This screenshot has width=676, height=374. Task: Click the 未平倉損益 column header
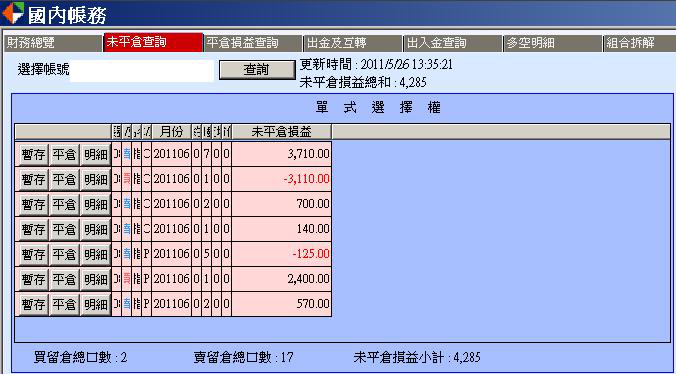click(x=282, y=132)
